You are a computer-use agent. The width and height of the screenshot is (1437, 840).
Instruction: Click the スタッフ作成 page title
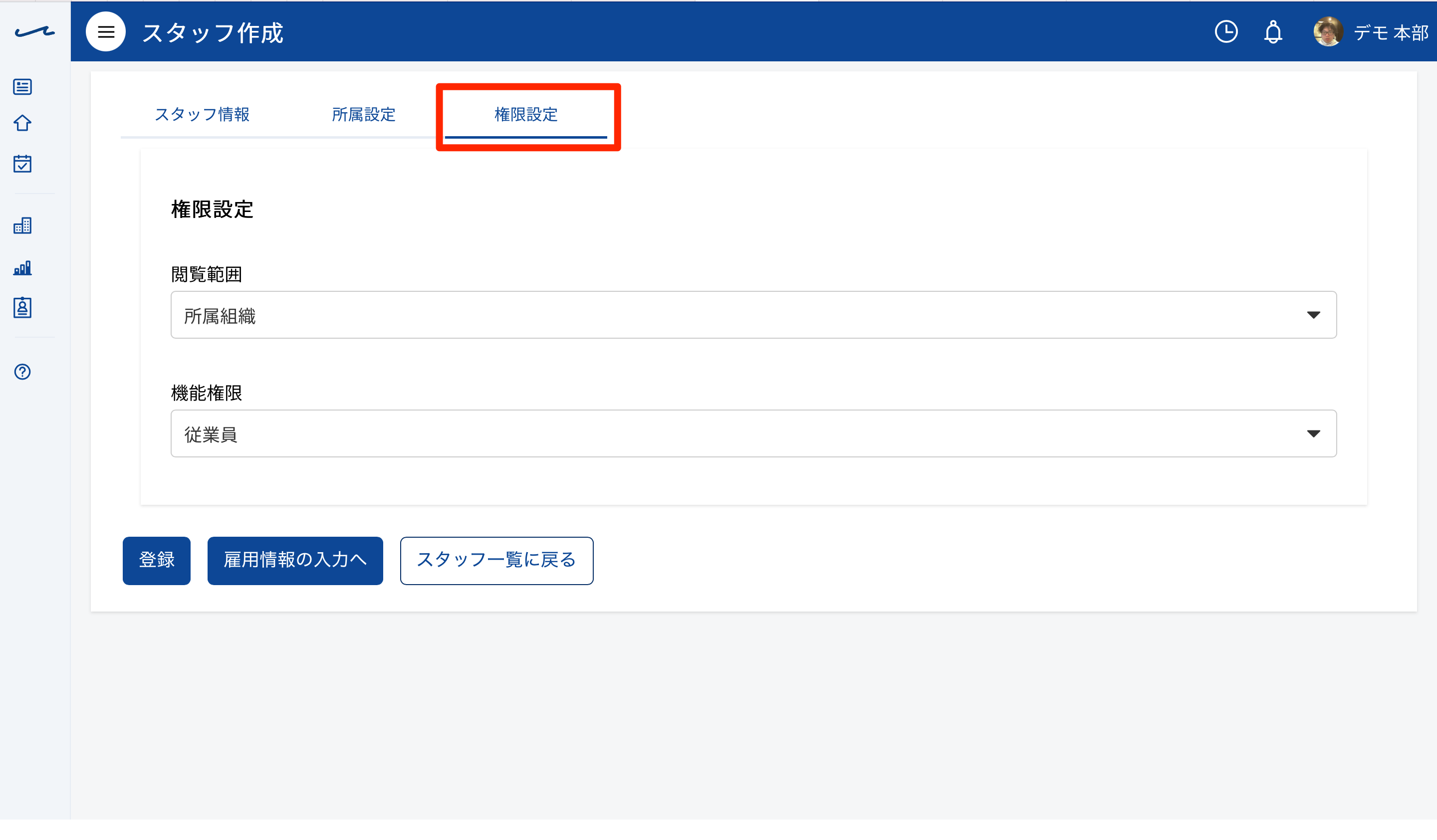(x=213, y=33)
